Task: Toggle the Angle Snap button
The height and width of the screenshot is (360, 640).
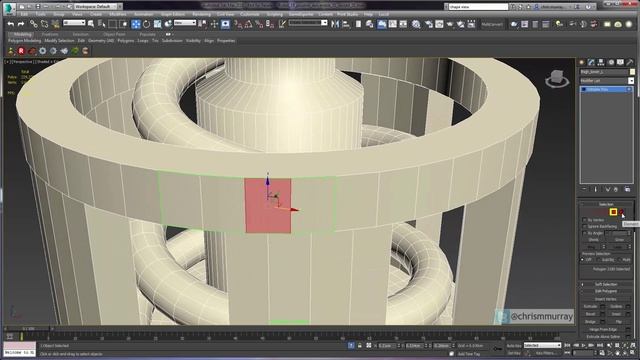Action: point(248,24)
